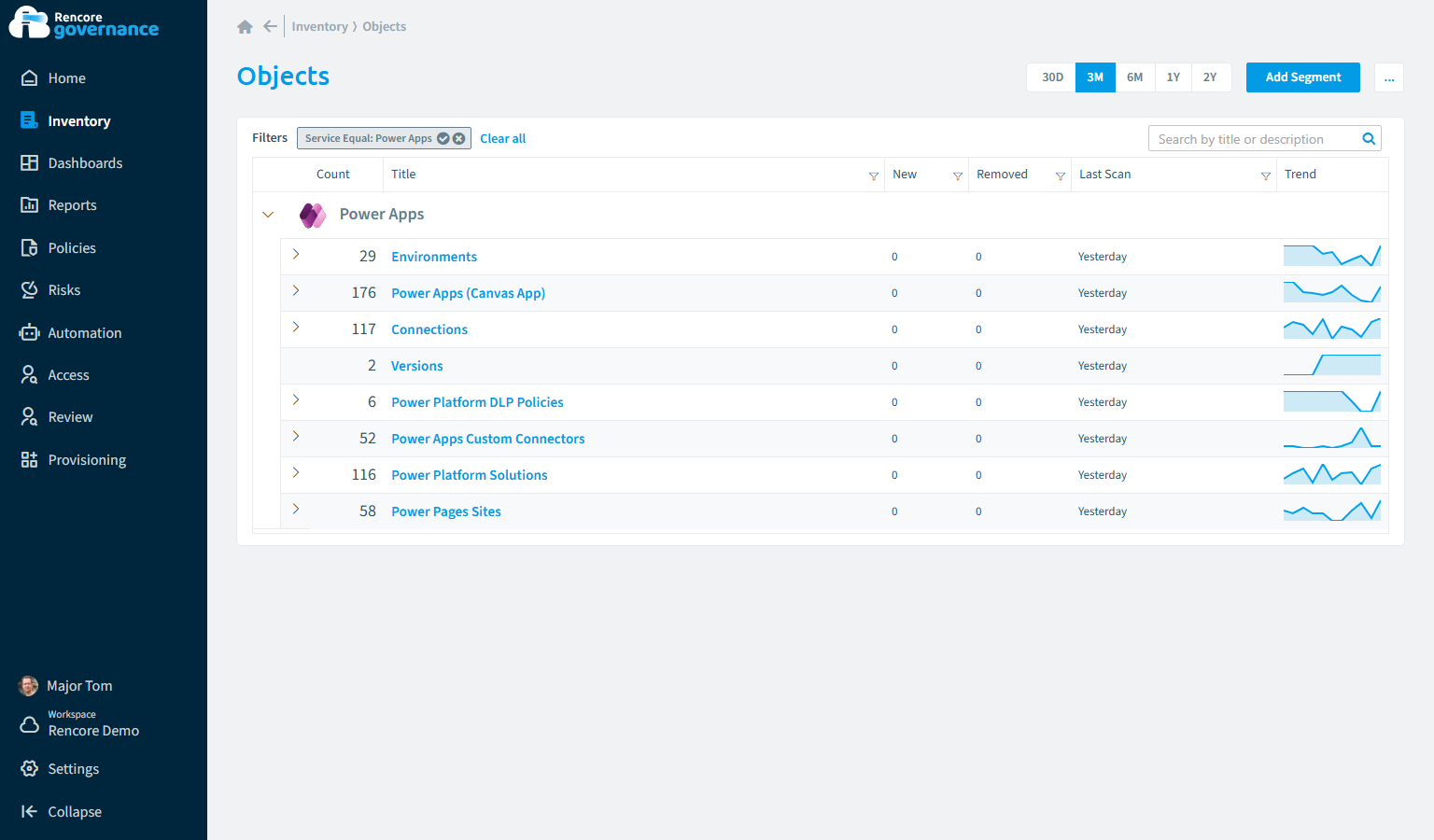The height and width of the screenshot is (840, 1434).
Task: Click the Power Apps service icon
Action: [x=313, y=216]
